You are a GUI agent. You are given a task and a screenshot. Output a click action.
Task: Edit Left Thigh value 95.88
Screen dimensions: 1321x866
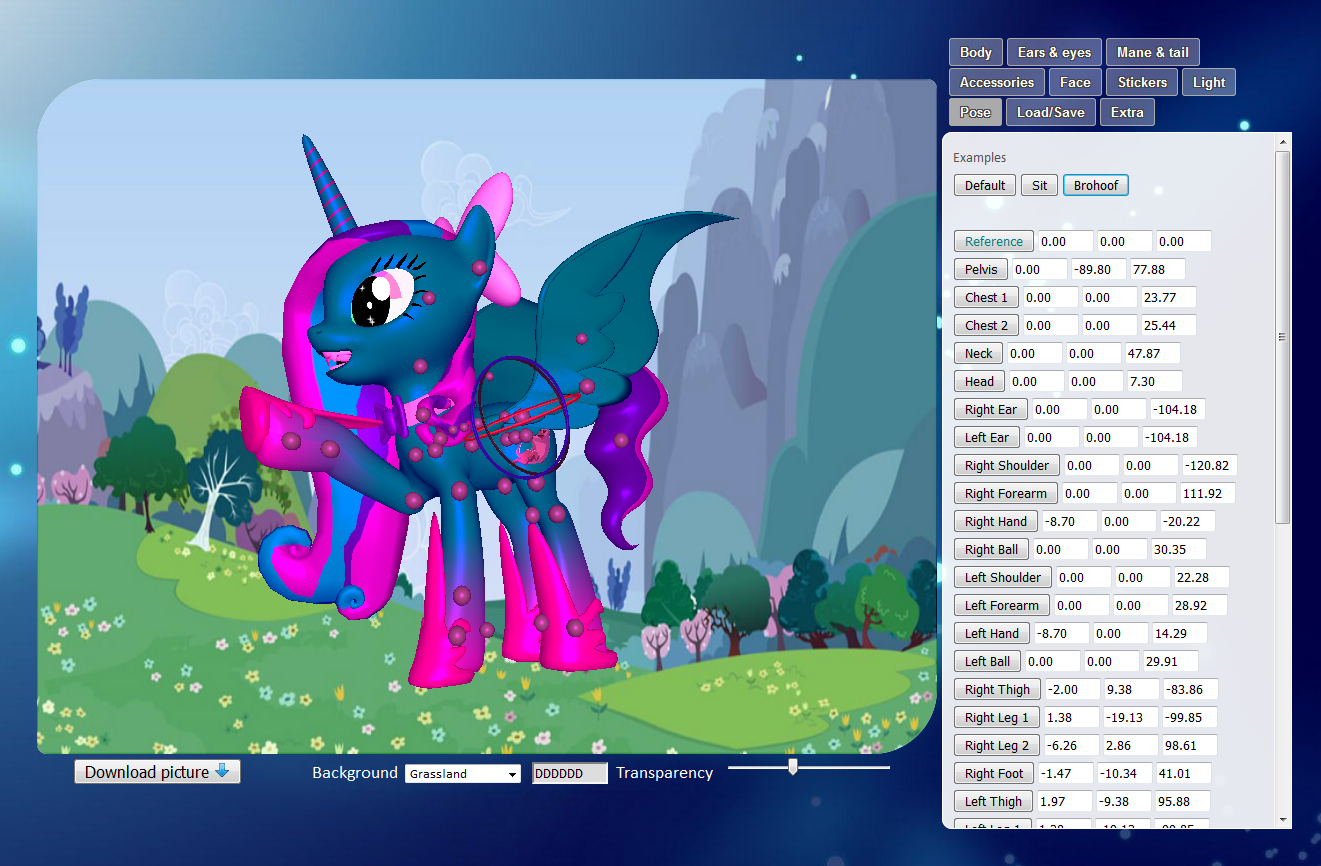click(x=1183, y=801)
